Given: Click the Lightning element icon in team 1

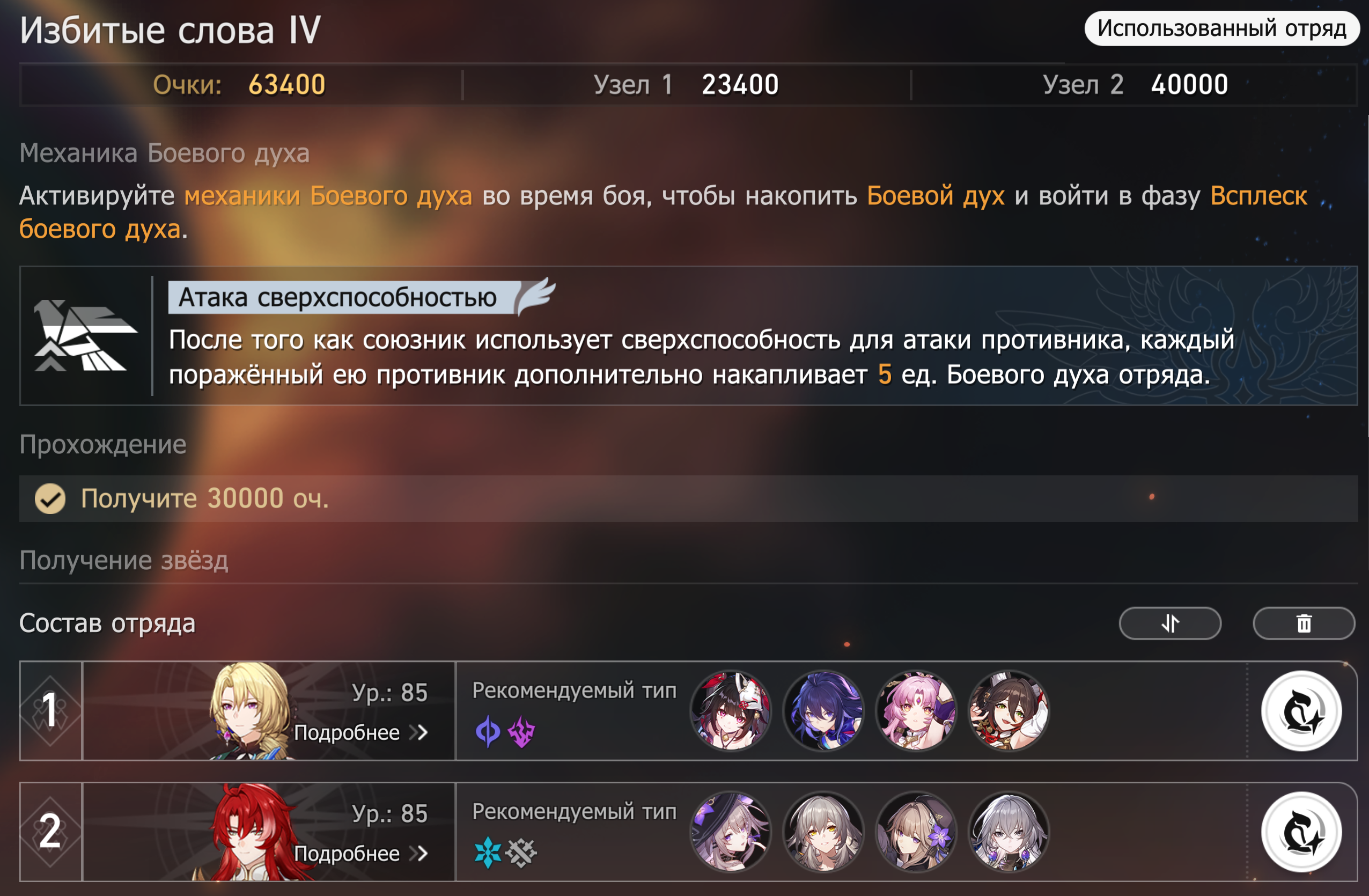Looking at the screenshot, I should (522, 731).
